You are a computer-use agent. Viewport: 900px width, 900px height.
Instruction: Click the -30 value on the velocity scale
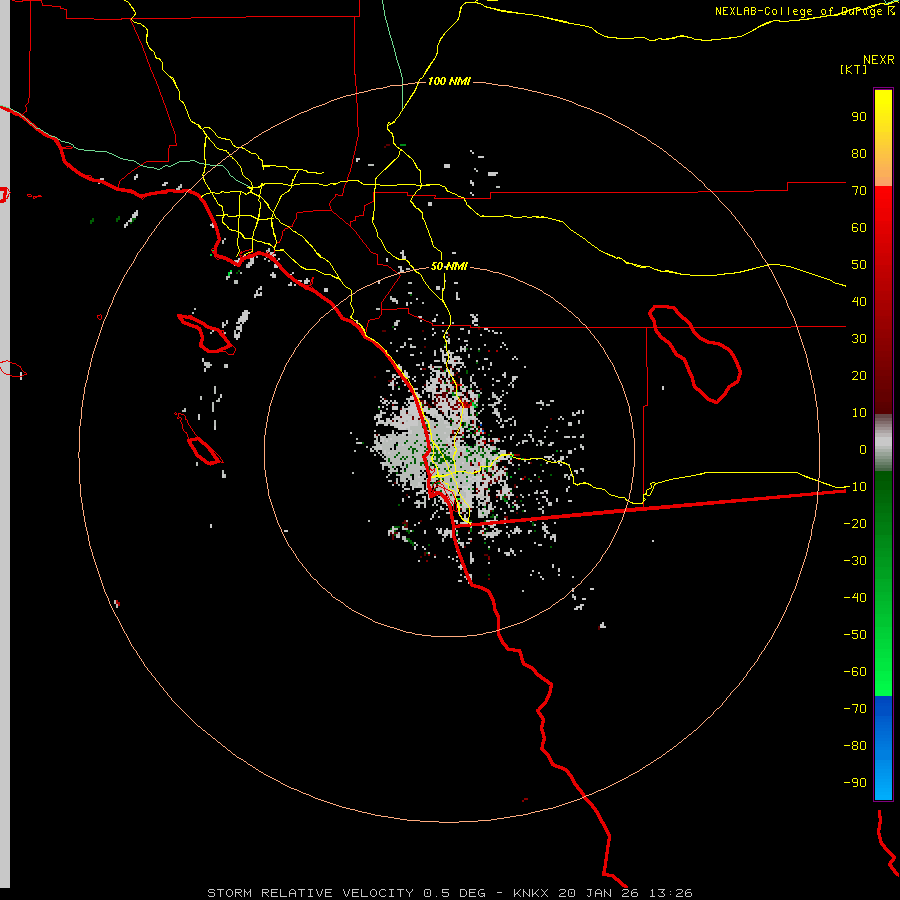pos(855,561)
